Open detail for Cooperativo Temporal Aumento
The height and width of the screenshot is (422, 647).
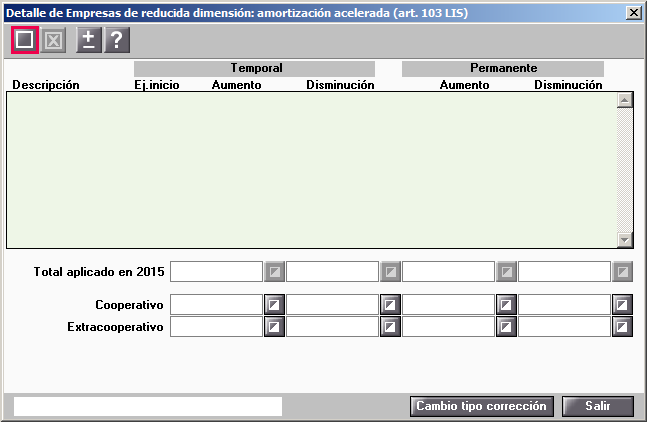coord(274,305)
